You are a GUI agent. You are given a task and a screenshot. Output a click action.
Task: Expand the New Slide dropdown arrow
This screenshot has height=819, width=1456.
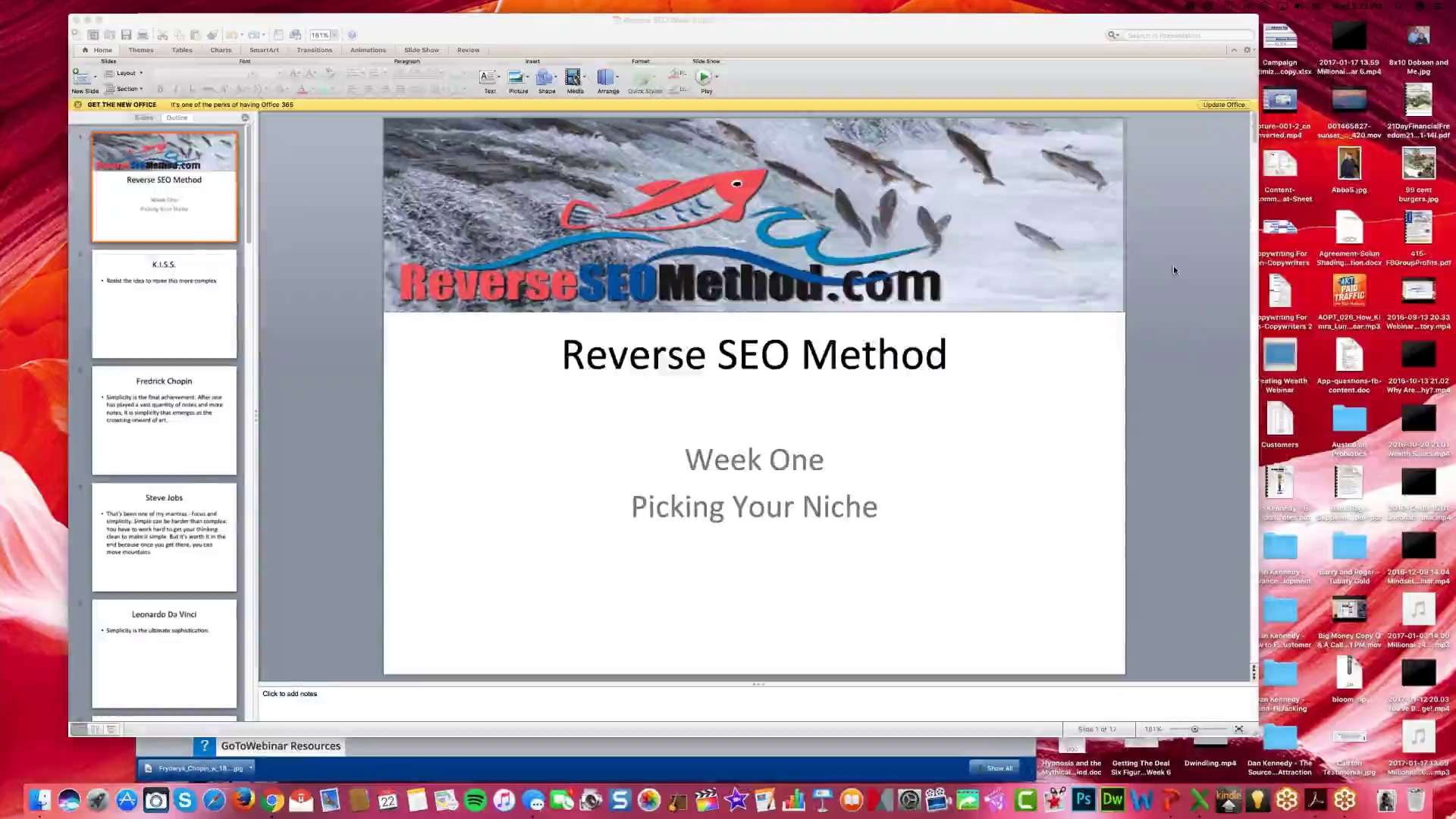pyautogui.click(x=96, y=77)
